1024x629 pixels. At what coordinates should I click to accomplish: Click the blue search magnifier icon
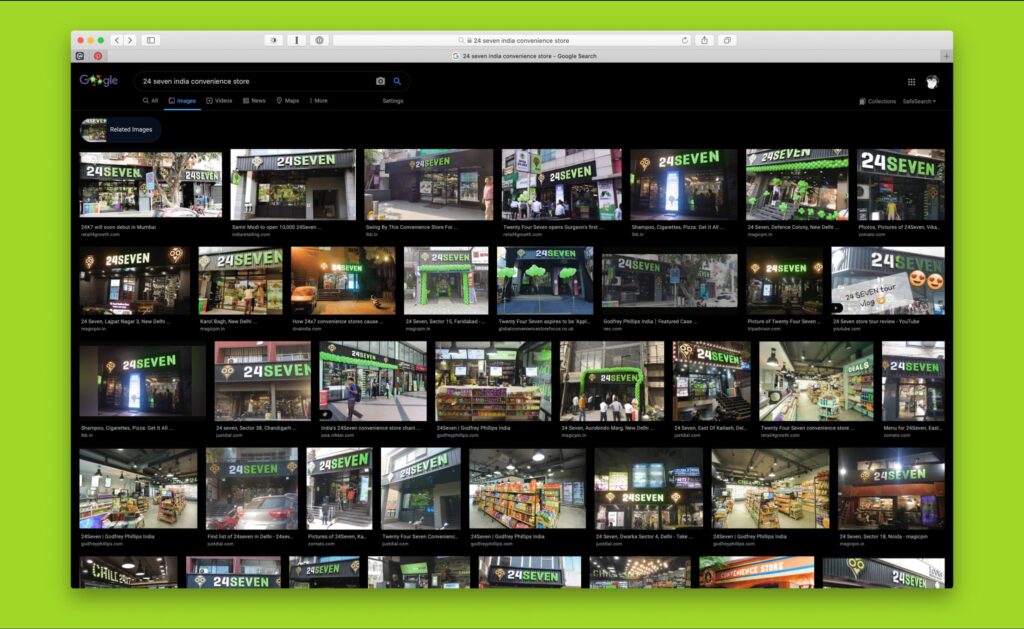pos(397,81)
